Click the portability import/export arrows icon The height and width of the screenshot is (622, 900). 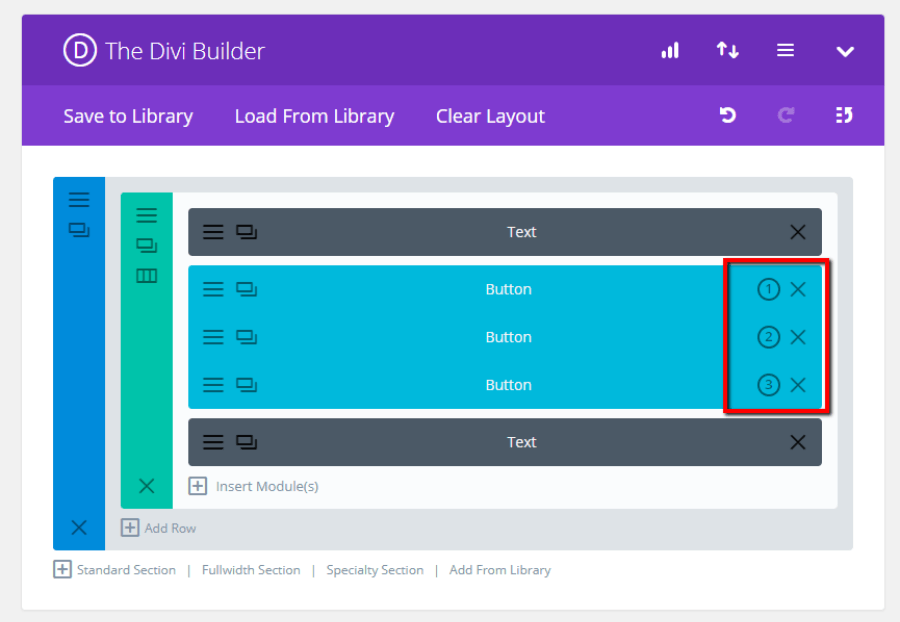[x=727, y=50]
